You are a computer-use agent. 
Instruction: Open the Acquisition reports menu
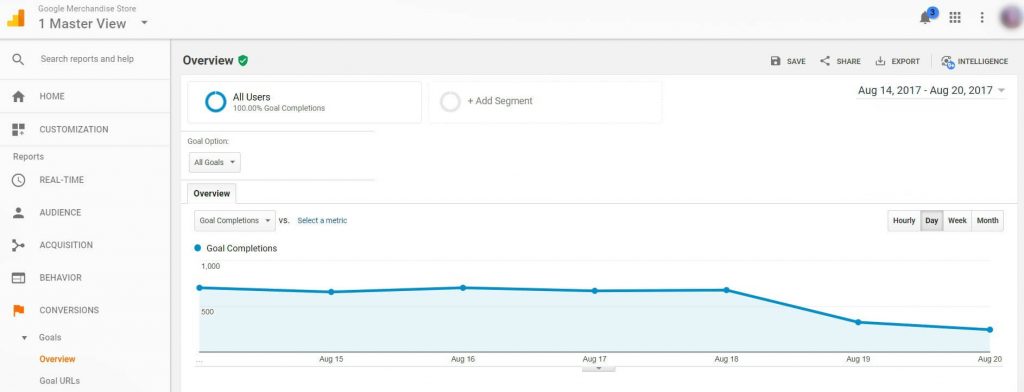tap(66, 245)
